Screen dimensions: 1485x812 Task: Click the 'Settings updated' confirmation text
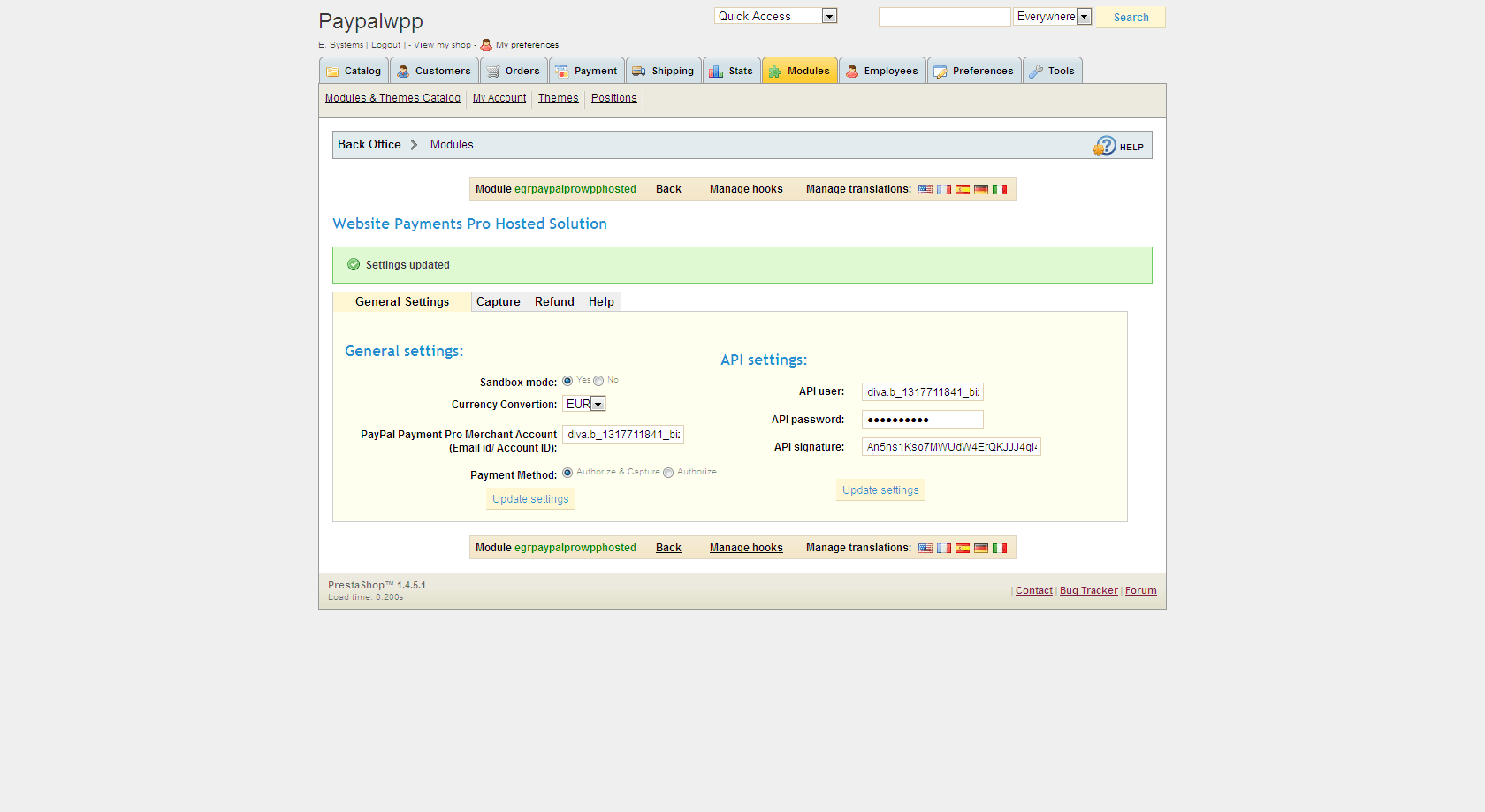point(407,265)
